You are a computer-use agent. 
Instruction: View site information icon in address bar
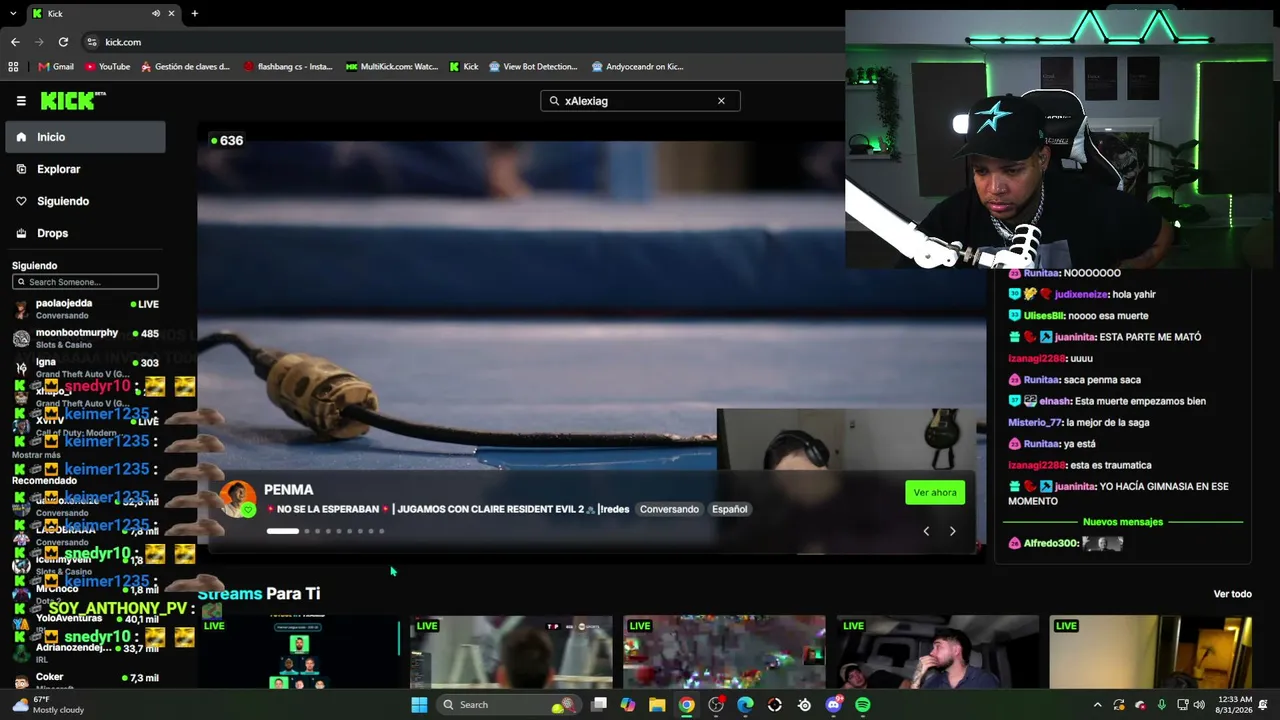92,42
